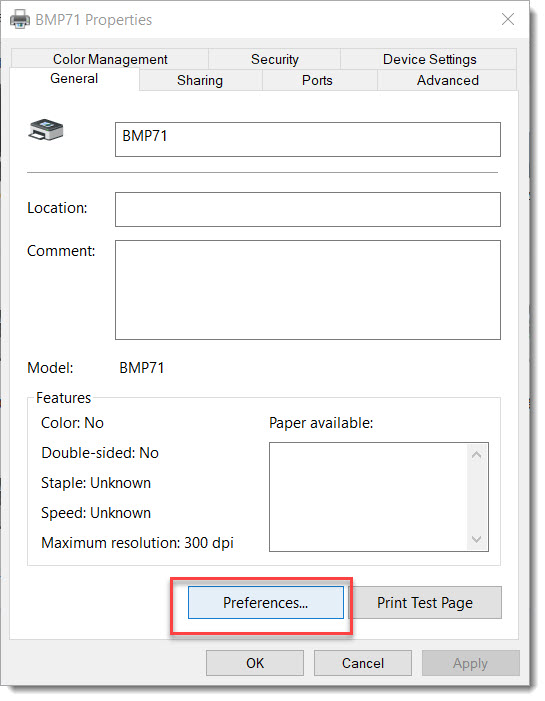Click the Paper available list down arrow
The width and height of the screenshot is (545, 701).
click(x=477, y=539)
